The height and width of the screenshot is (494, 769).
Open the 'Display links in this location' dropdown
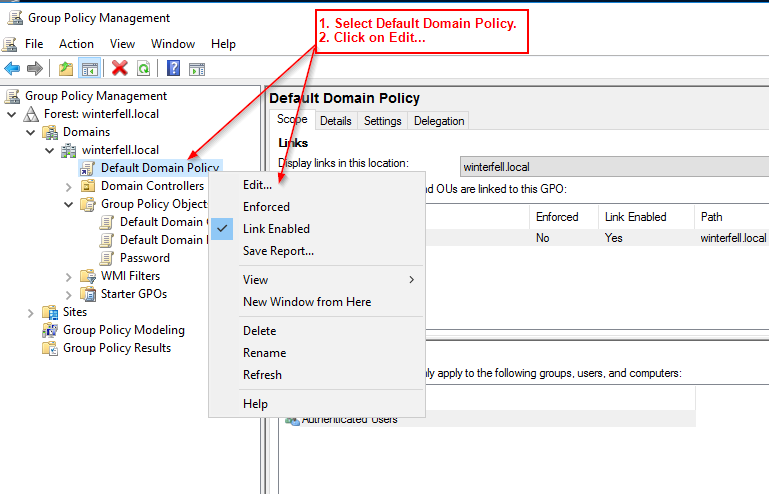[614, 167]
